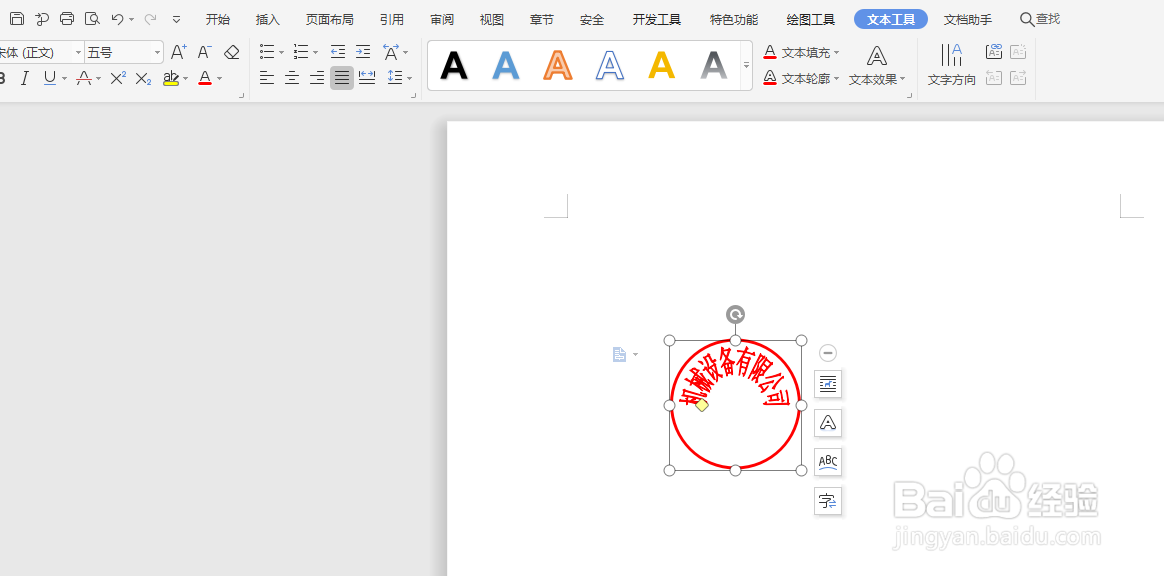Open 文档助手 document assistant

(966, 18)
